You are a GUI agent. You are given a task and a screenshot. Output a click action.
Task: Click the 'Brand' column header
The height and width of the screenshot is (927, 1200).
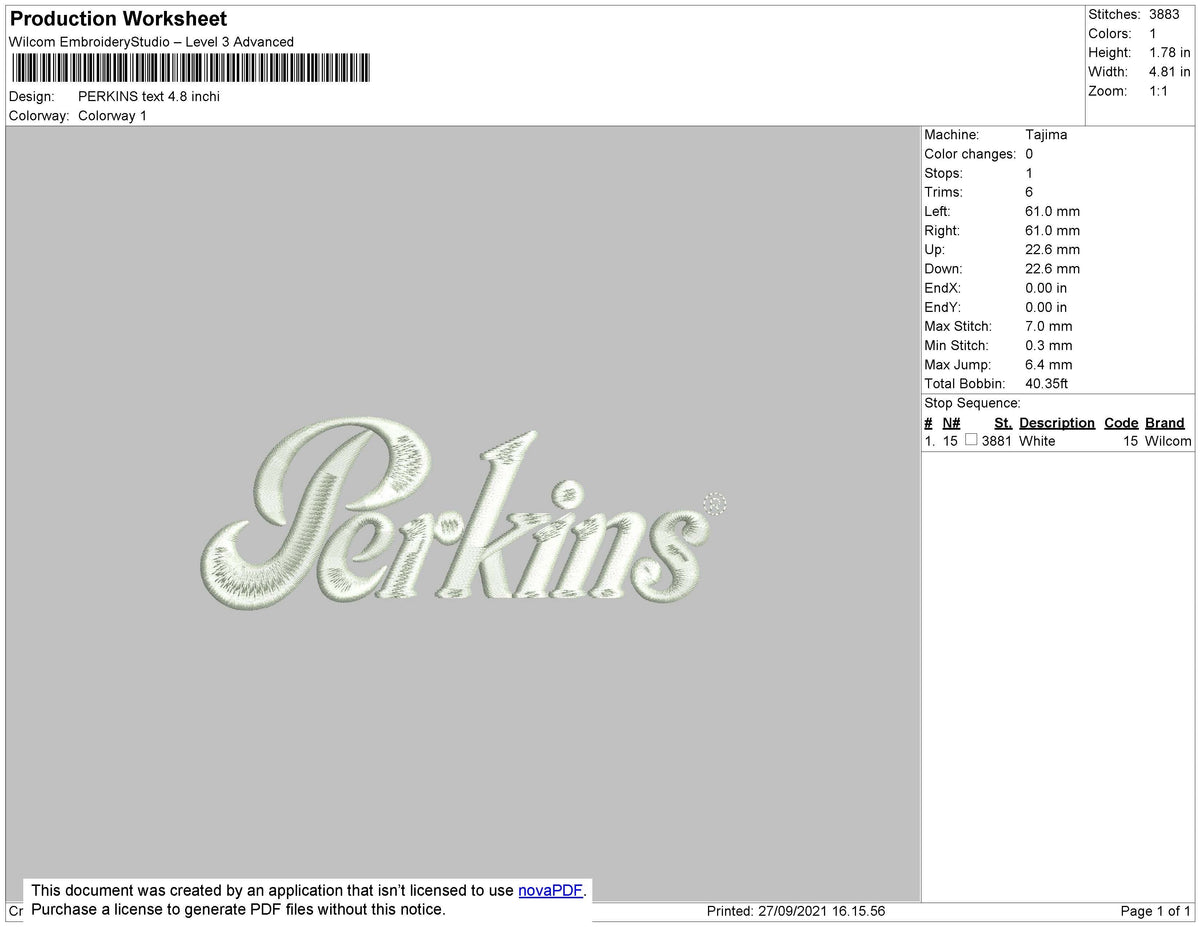point(1165,423)
